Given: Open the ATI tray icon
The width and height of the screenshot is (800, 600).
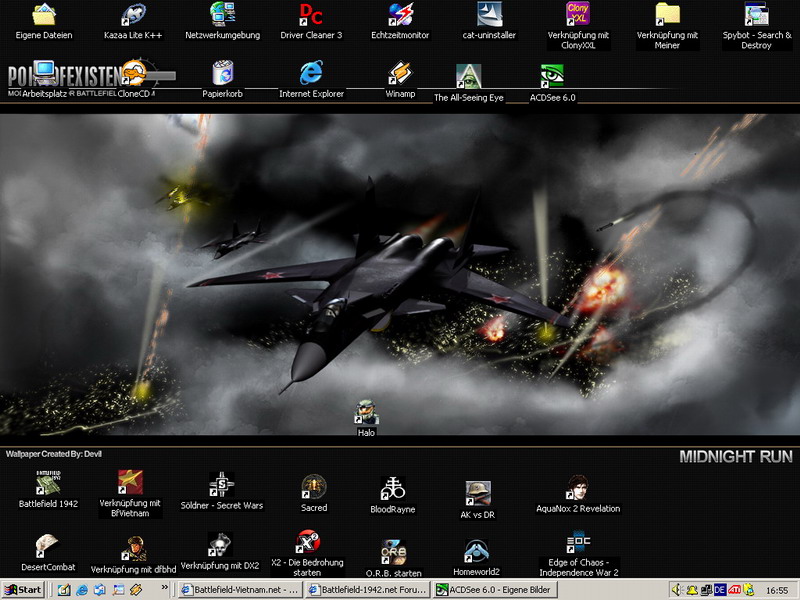Looking at the screenshot, I should (x=734, y=590).
